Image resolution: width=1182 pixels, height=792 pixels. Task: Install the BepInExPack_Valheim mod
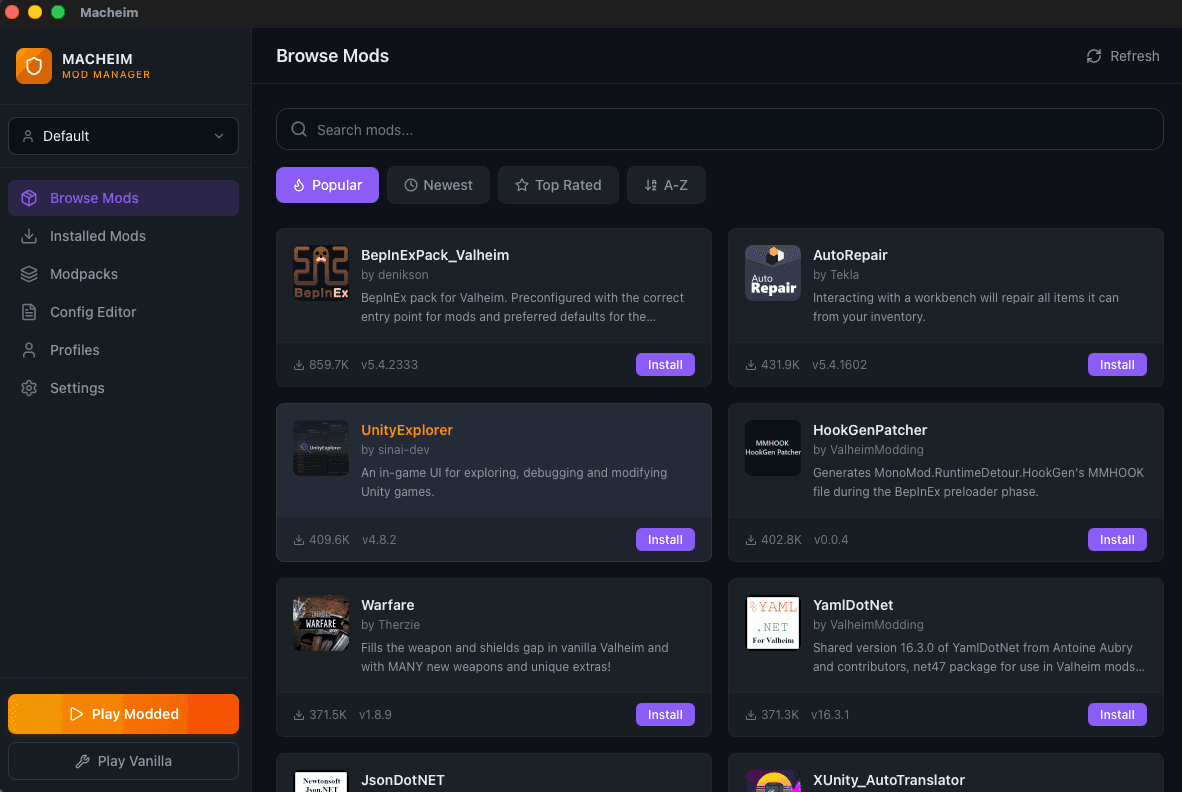pyautogui.click(x=665, y=365)
